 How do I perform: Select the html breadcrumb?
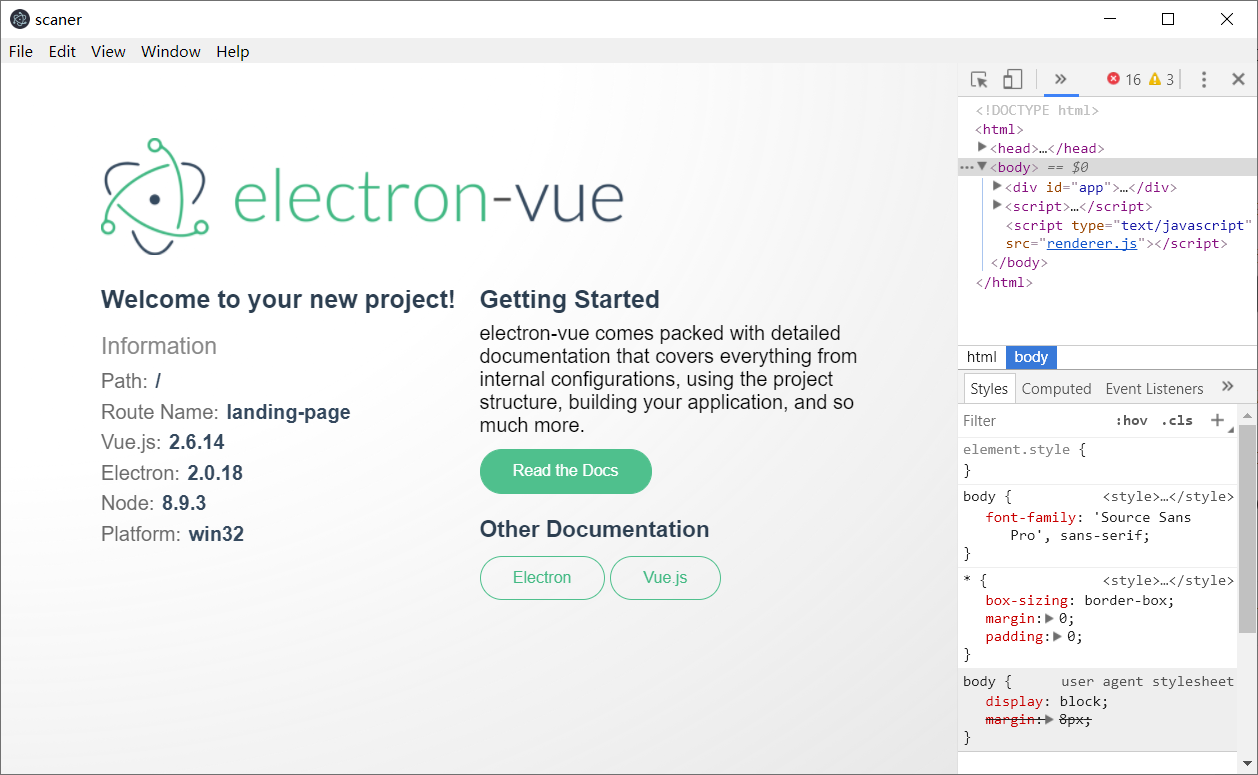click(982, 357)
